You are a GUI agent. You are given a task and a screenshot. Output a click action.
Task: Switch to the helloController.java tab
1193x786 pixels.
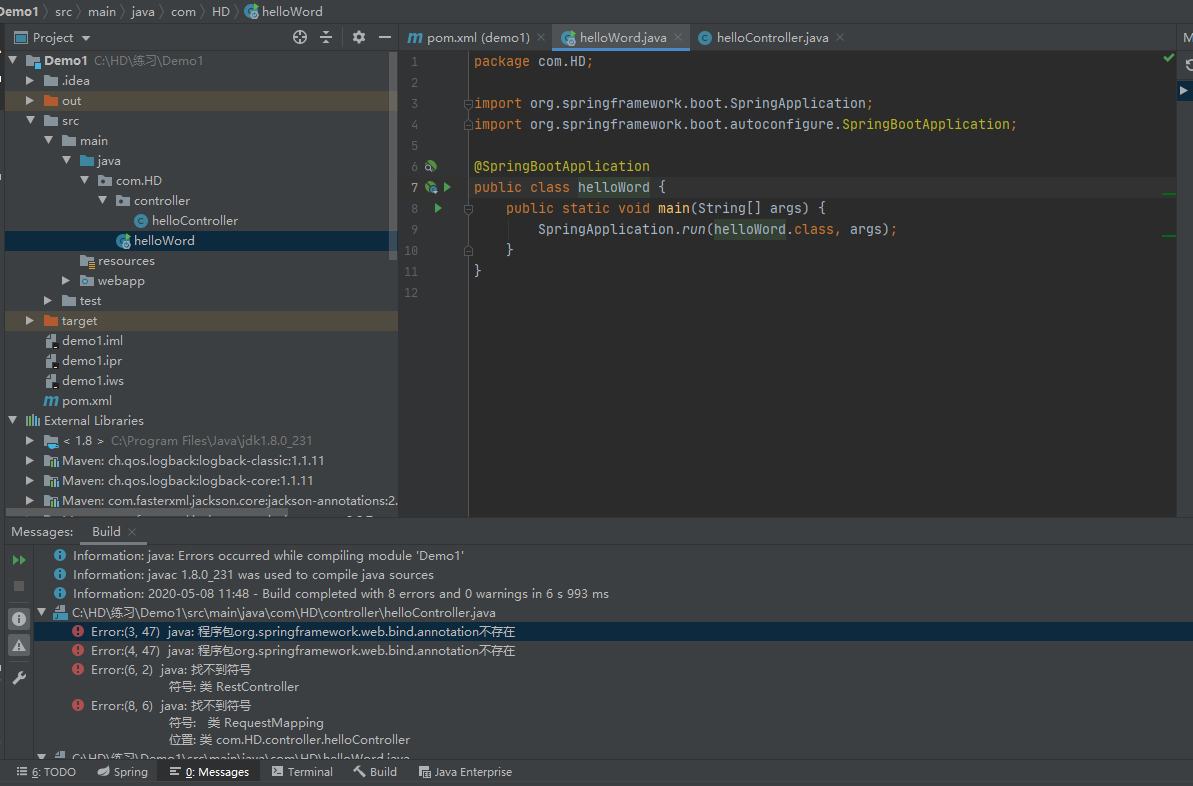(x=771, y=37)
